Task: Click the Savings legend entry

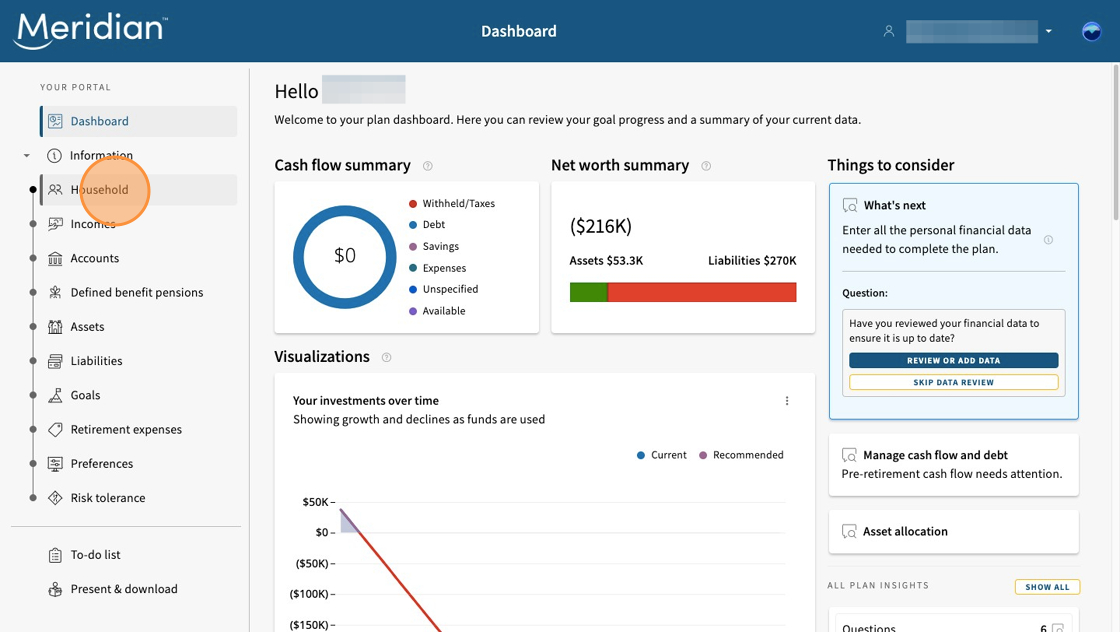Action: tap(434, 246)
